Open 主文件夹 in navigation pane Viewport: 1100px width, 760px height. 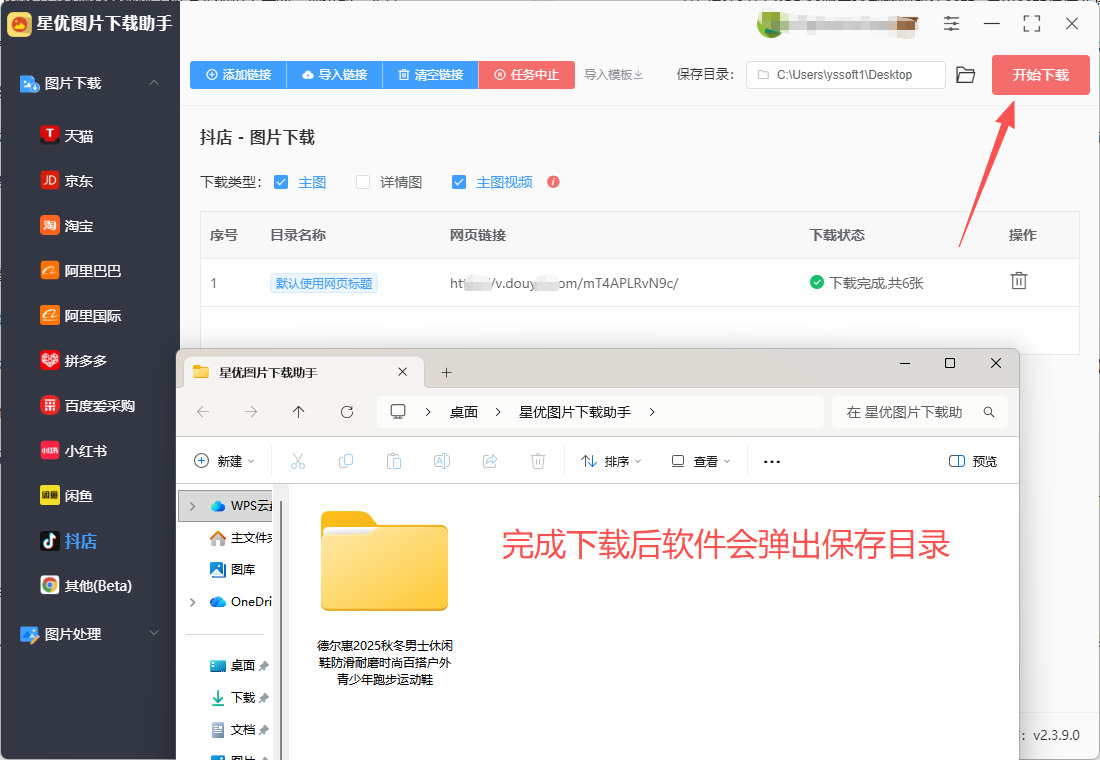[x=241, y=538]
